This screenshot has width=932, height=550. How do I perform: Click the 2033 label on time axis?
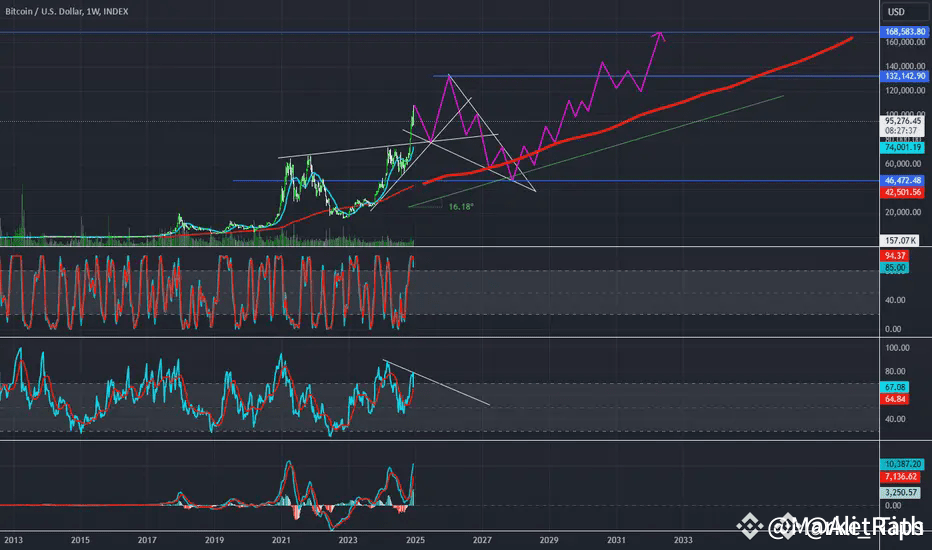point(683,540)
